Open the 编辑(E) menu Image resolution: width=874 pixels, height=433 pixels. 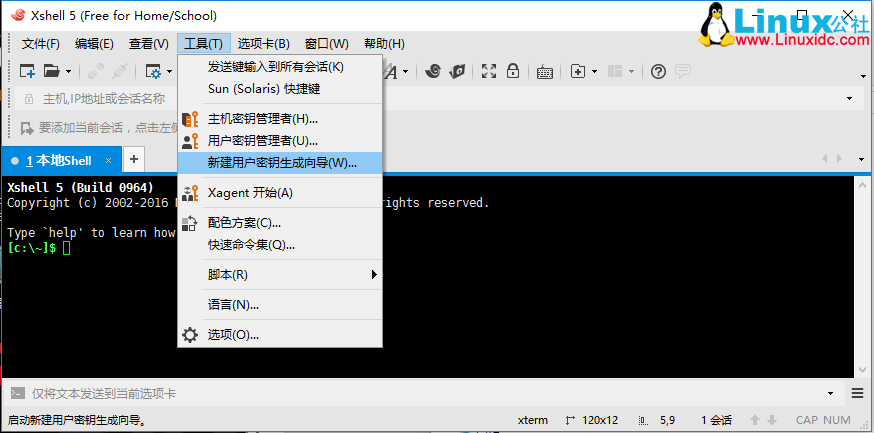point(94,44)
